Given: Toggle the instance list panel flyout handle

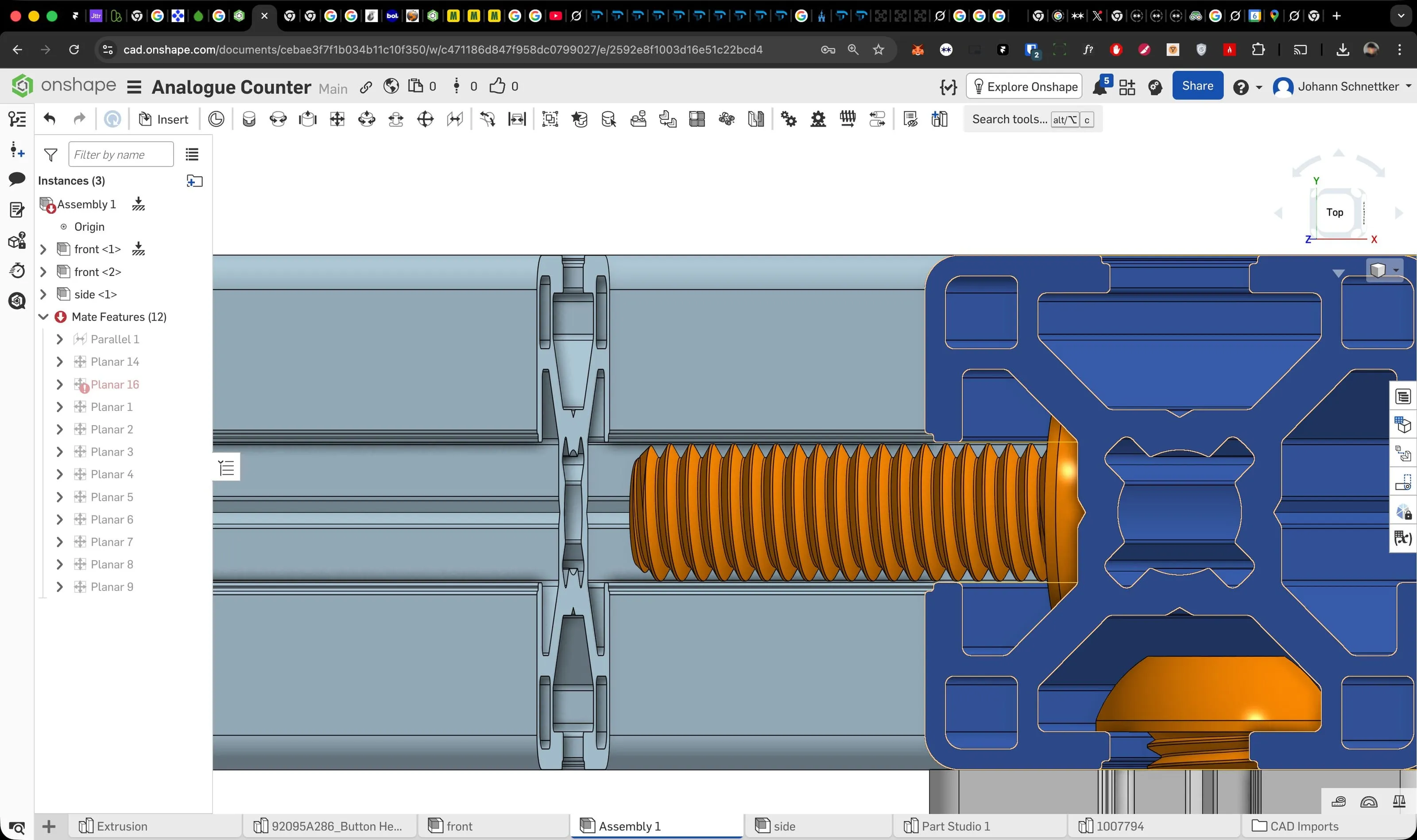Looking at the screenshot, I should click(x=226, y=468).
